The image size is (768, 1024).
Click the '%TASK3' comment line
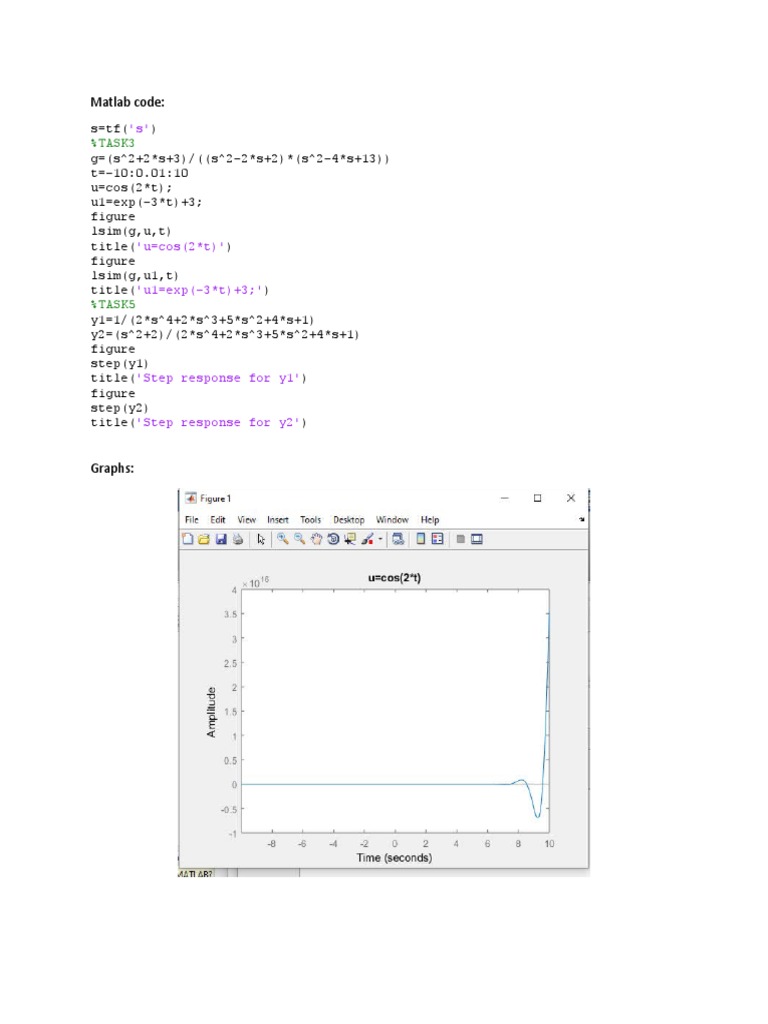coord(112,143)
